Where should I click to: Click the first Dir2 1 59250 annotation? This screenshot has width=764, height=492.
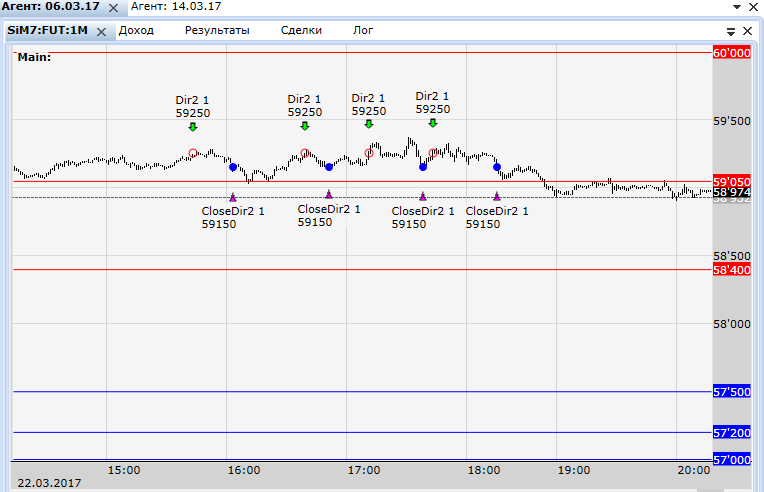tap(192, 107)
